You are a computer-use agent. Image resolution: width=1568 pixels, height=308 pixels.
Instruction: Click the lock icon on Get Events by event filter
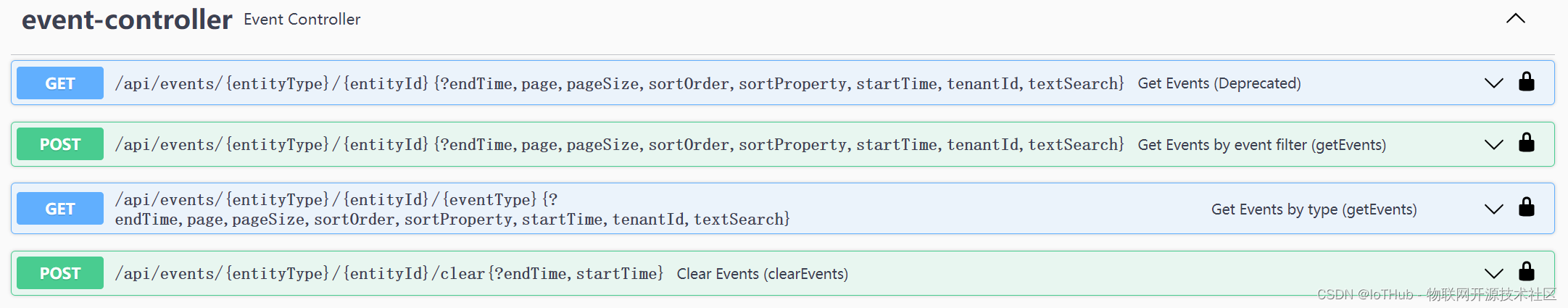(x=1527, y=142)
